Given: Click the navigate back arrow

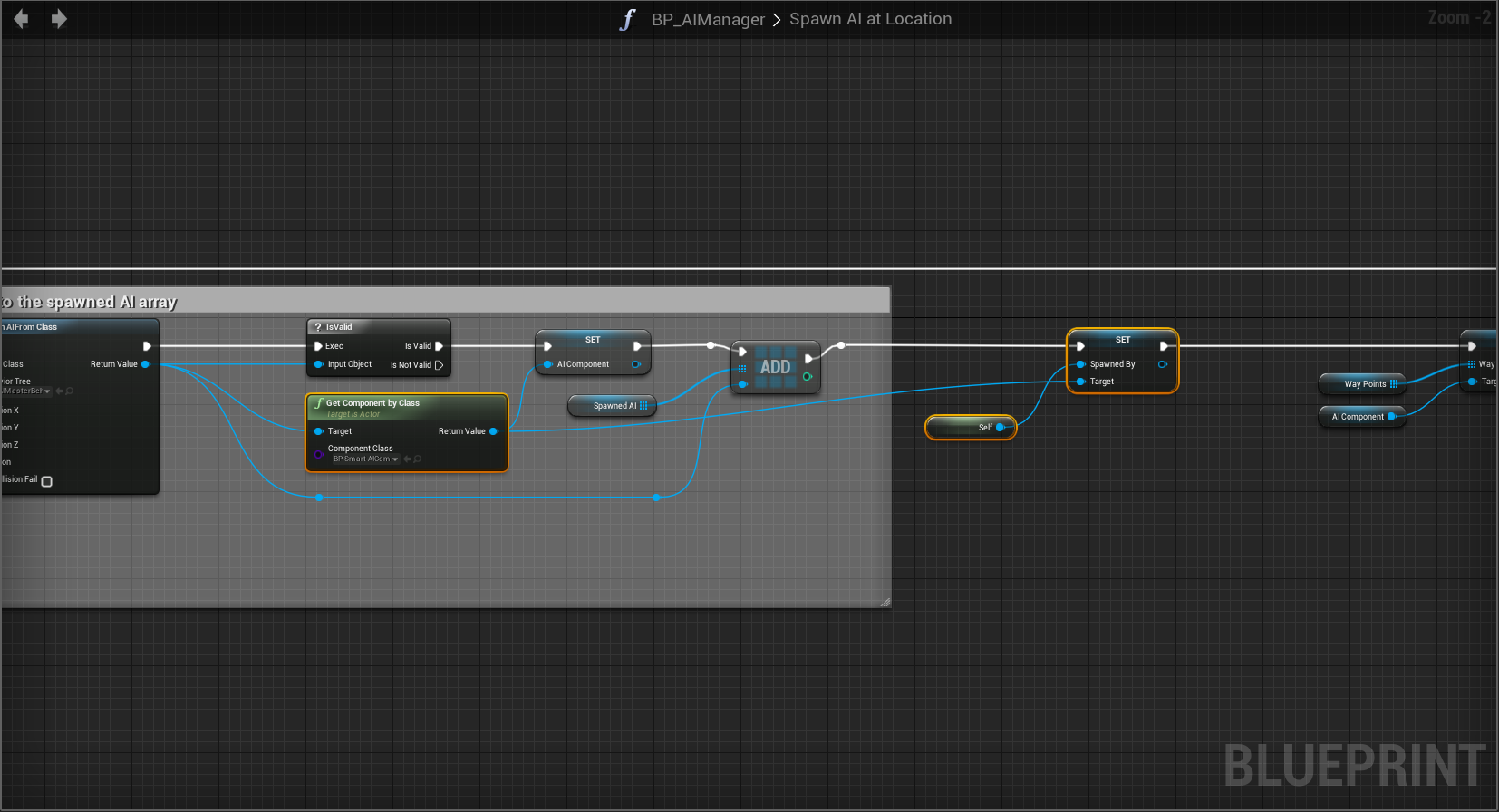Looking at the screenshot, I should (x=21, y=19).
